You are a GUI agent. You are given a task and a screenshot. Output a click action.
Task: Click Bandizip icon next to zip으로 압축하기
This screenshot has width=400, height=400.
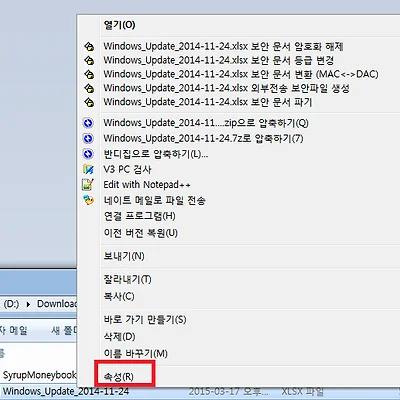coord(88,123)
